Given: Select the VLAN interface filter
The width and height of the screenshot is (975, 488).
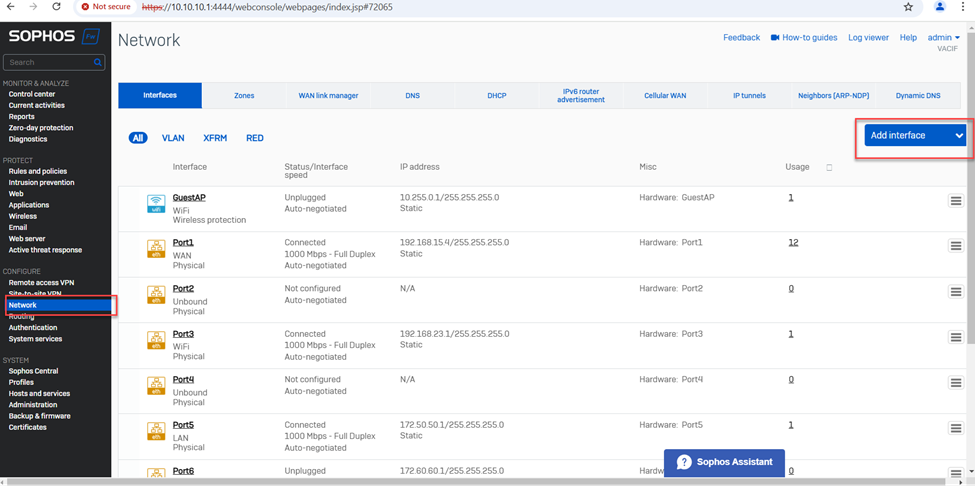Looking at the screenshot, I should pyautogui.click(x=173, y=138).
